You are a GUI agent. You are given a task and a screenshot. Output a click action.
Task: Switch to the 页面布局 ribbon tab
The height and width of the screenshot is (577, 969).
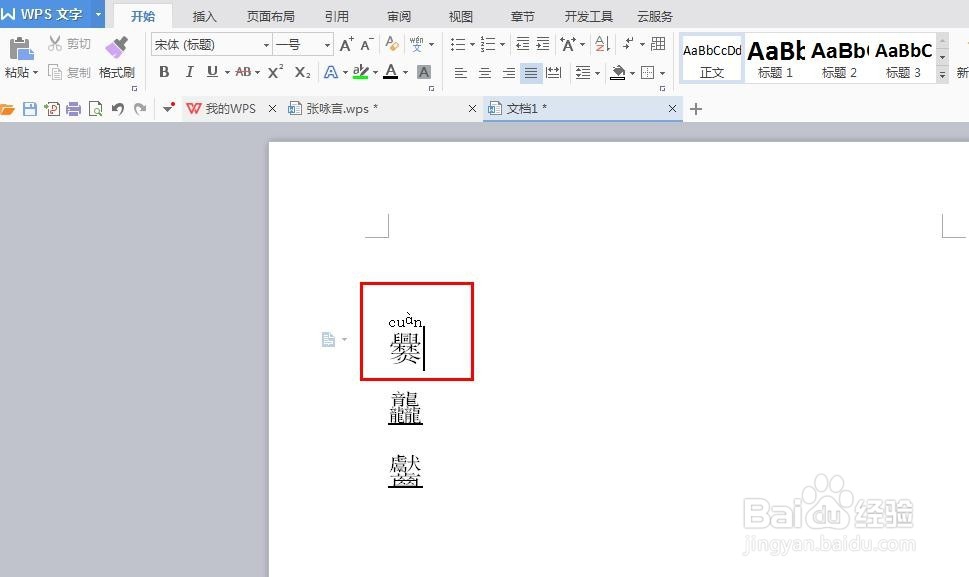pyautogui.click(x=271, y=17)
